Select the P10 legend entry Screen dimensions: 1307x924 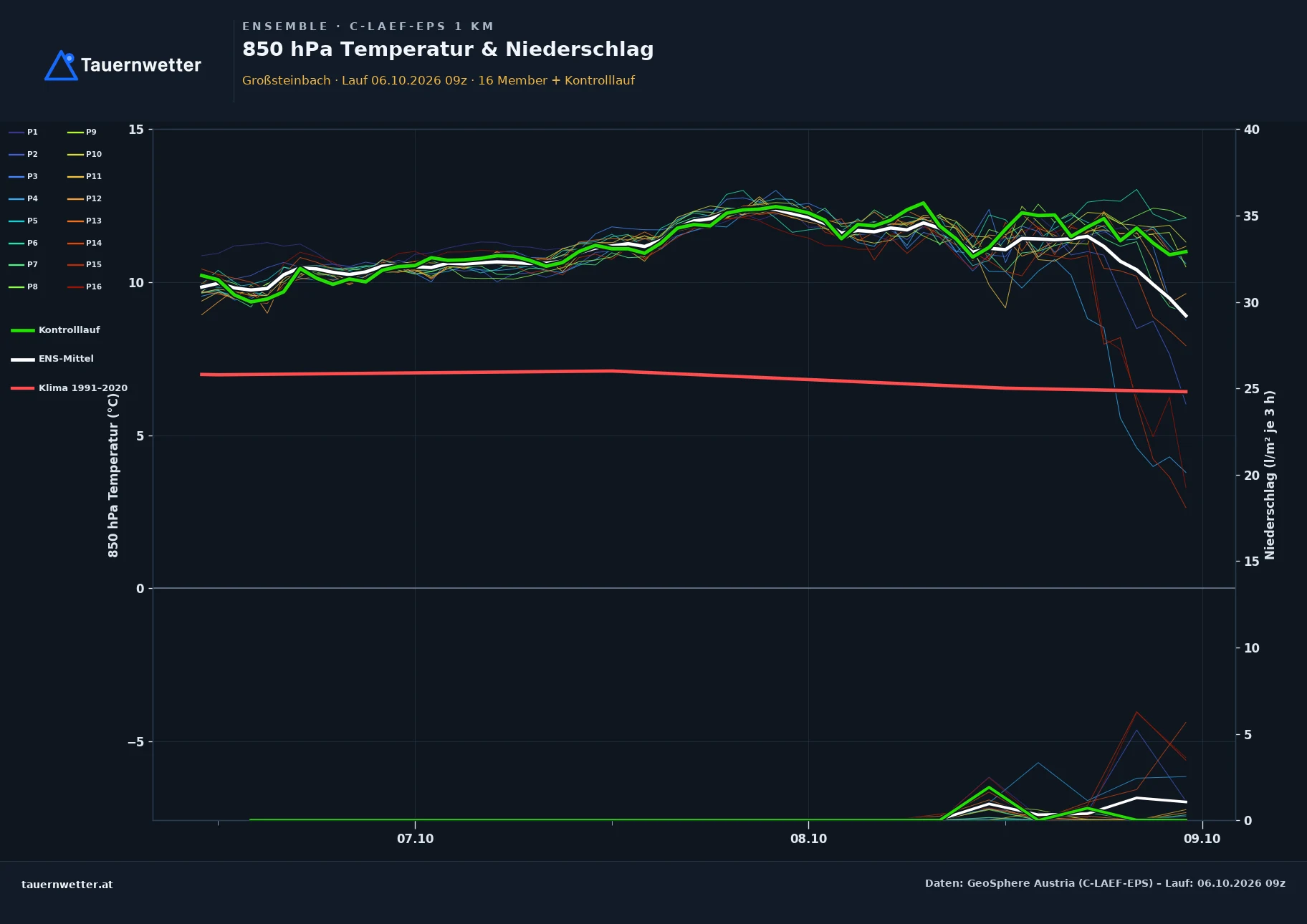point(85,154)
